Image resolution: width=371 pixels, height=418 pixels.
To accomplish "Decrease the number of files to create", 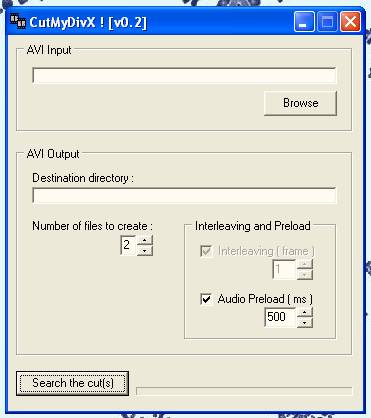I will click(x=145, y=251).
